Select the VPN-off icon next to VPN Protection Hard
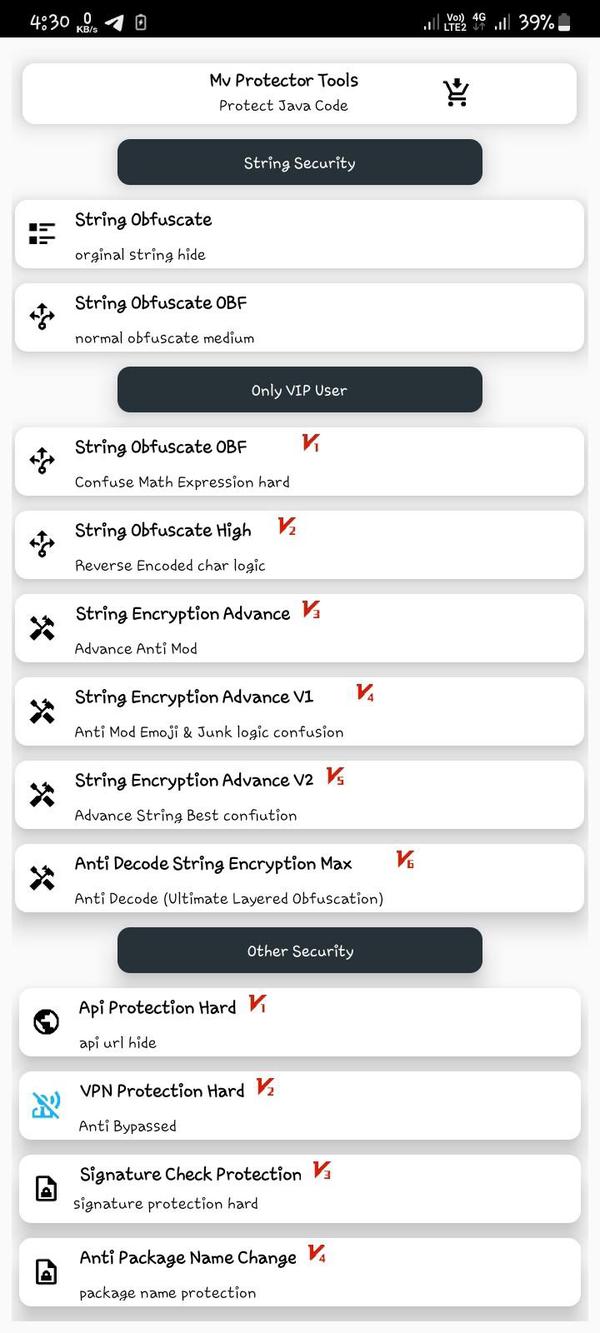 [43, 1106]
